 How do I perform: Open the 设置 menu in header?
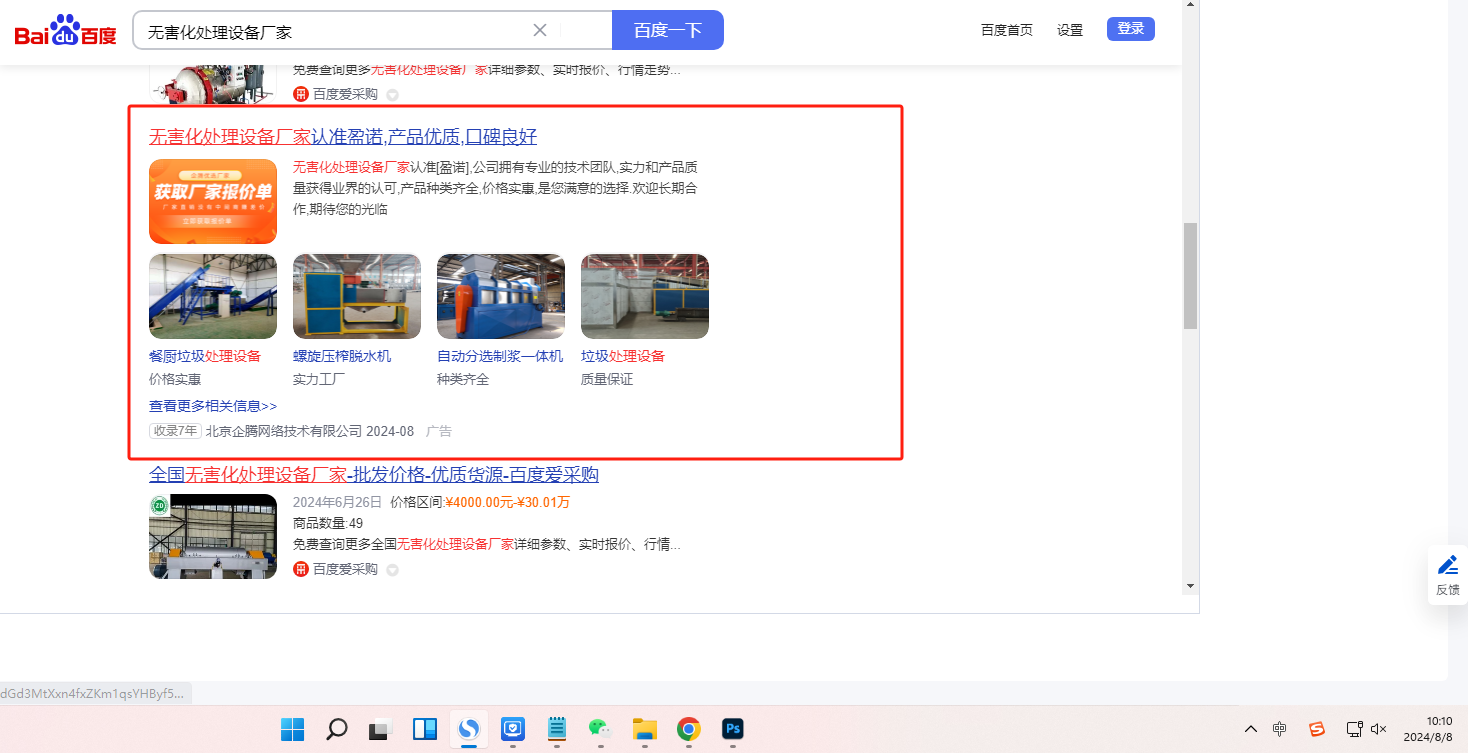1070,30
